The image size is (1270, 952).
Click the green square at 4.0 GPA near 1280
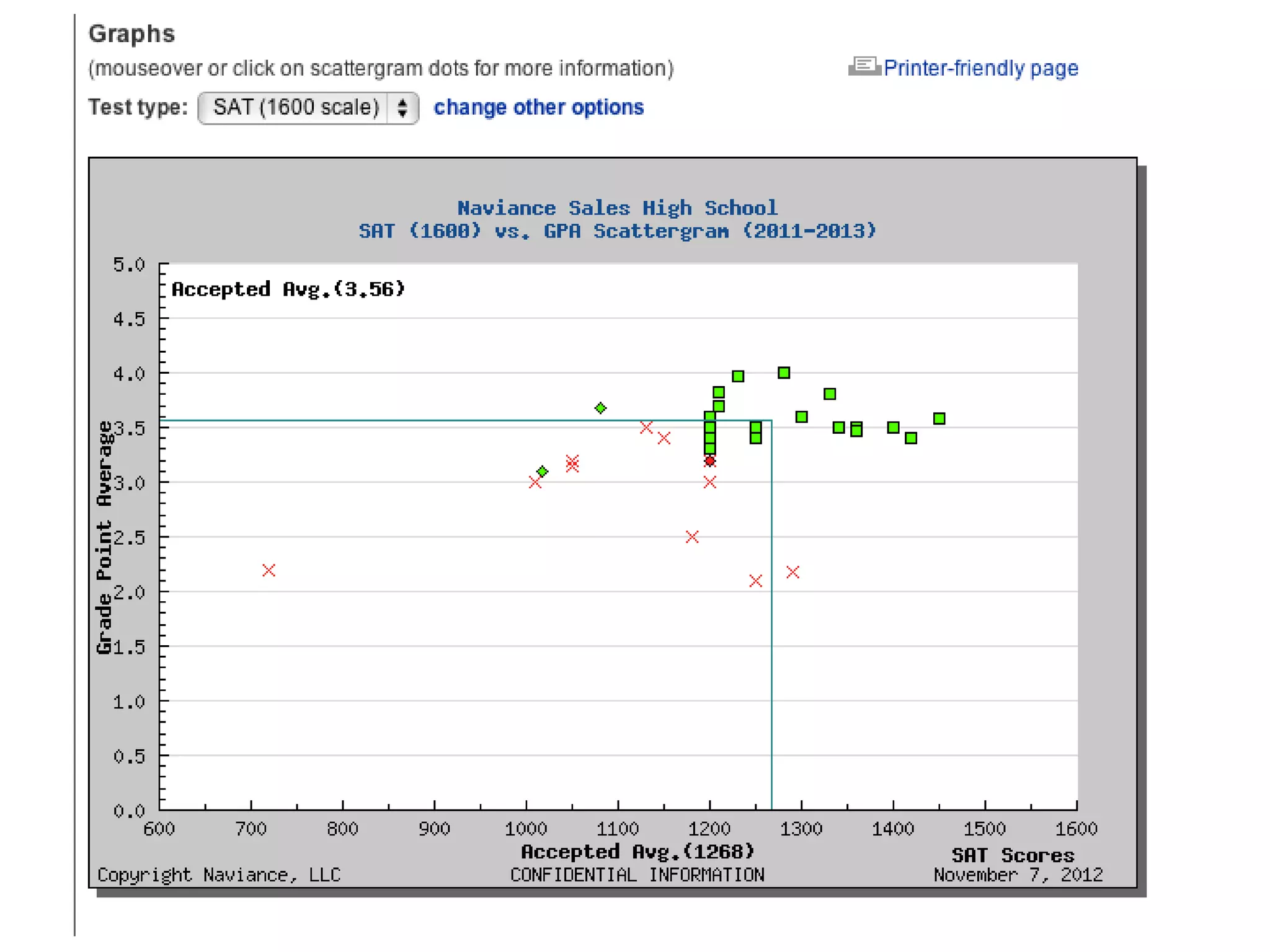coord(784,372)
